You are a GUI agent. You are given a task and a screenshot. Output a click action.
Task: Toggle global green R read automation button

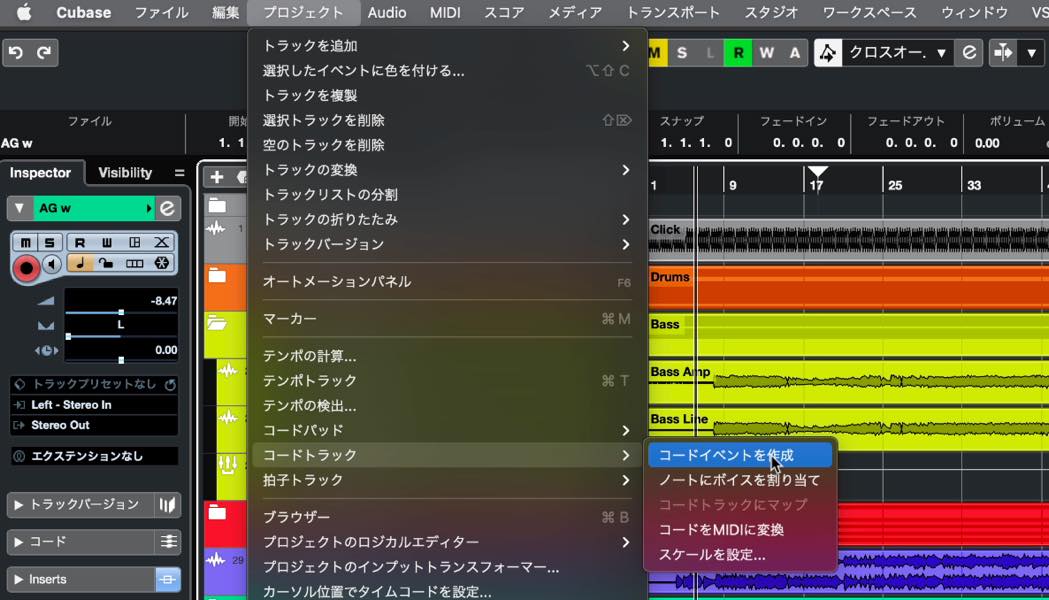point(738,52)
